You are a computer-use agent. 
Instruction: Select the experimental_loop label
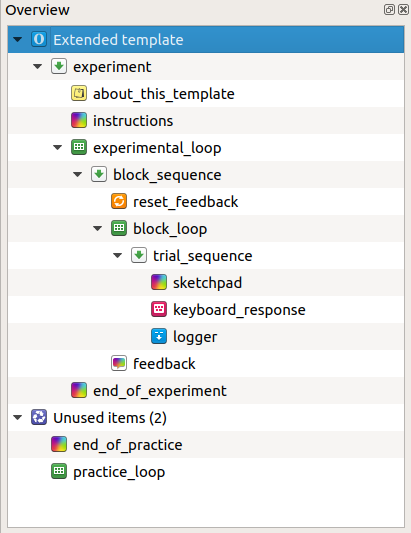click(x=157, y=148)
